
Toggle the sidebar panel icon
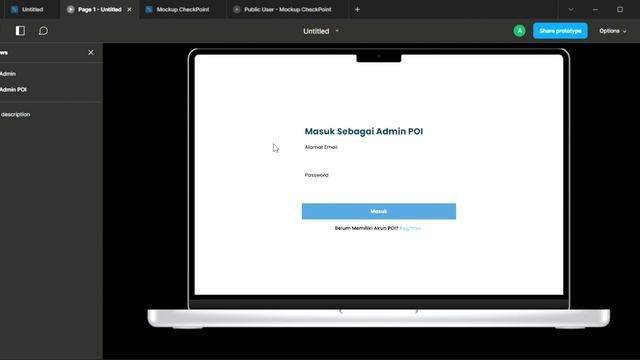click(x=20, y=31)
